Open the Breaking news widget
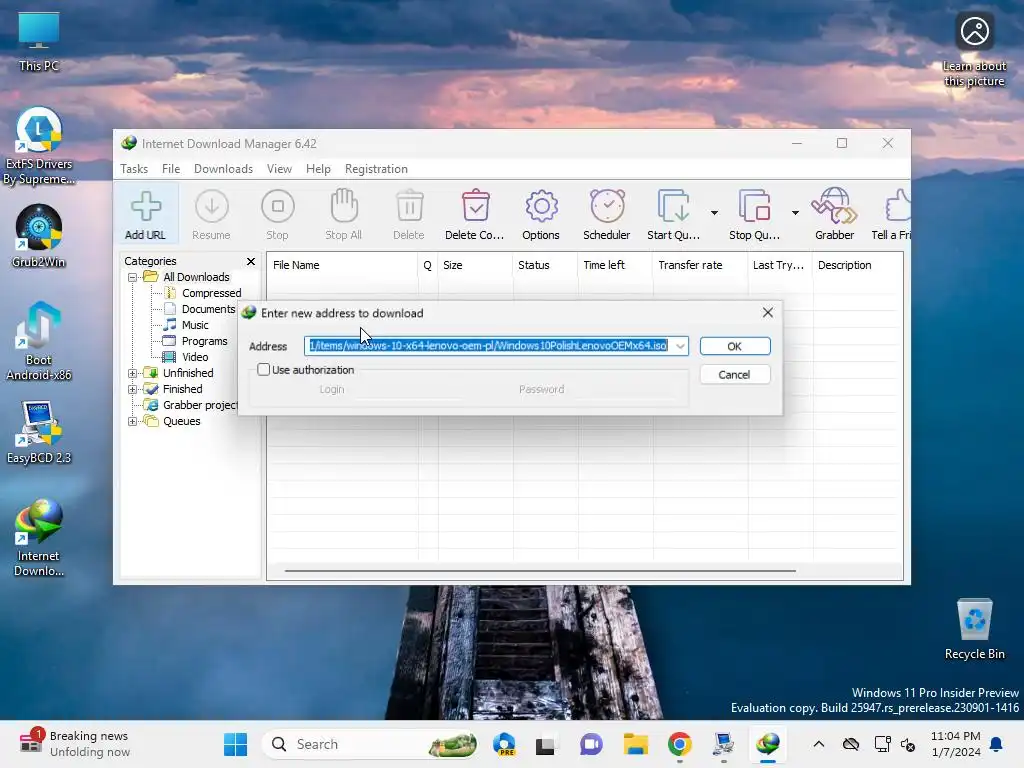 pyautogui.click(x=74, y=744)
